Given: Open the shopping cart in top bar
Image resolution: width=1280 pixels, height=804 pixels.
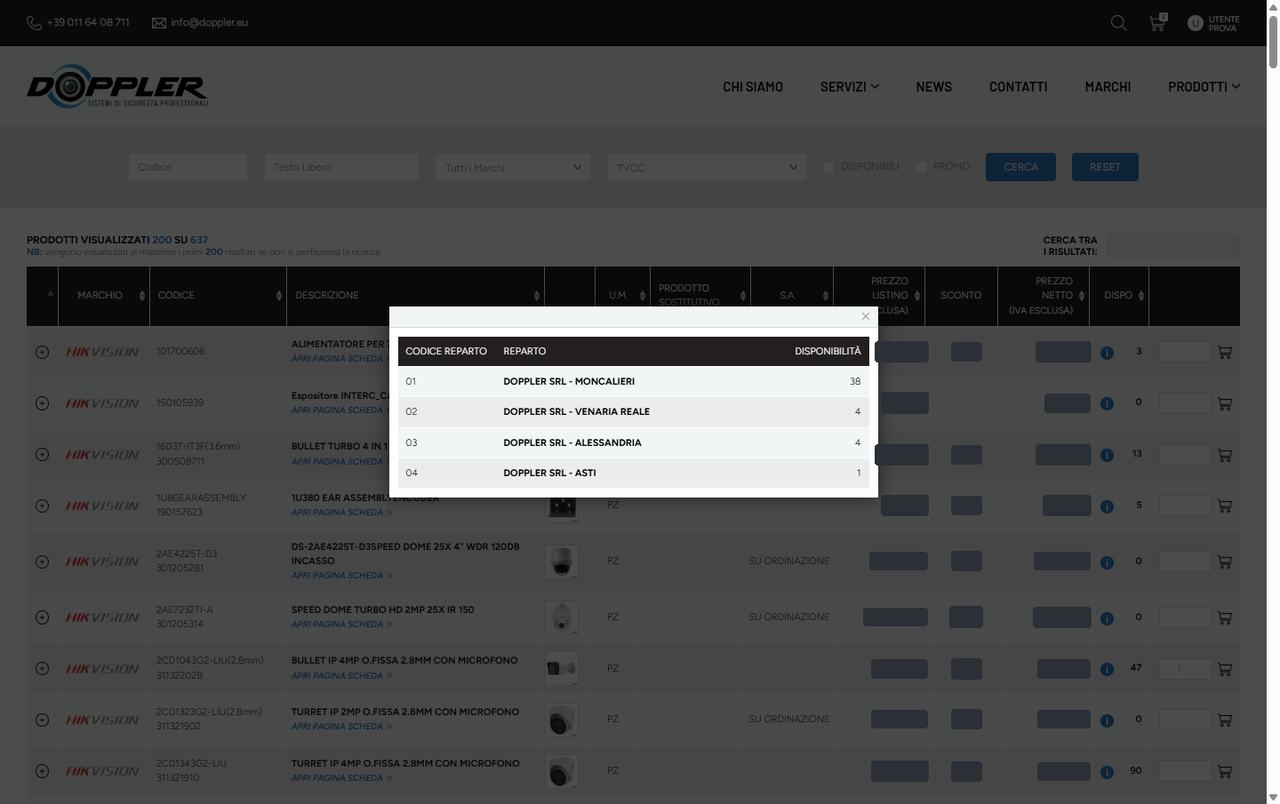Looking at the screenshot, I should [1157, 22].
